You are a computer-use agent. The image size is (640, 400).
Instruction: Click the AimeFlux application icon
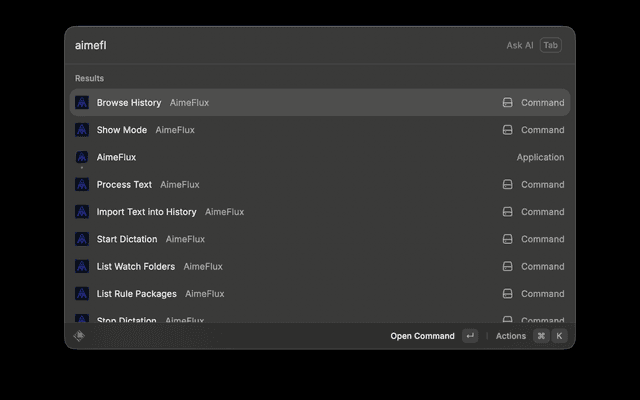(x=82, y=157)
